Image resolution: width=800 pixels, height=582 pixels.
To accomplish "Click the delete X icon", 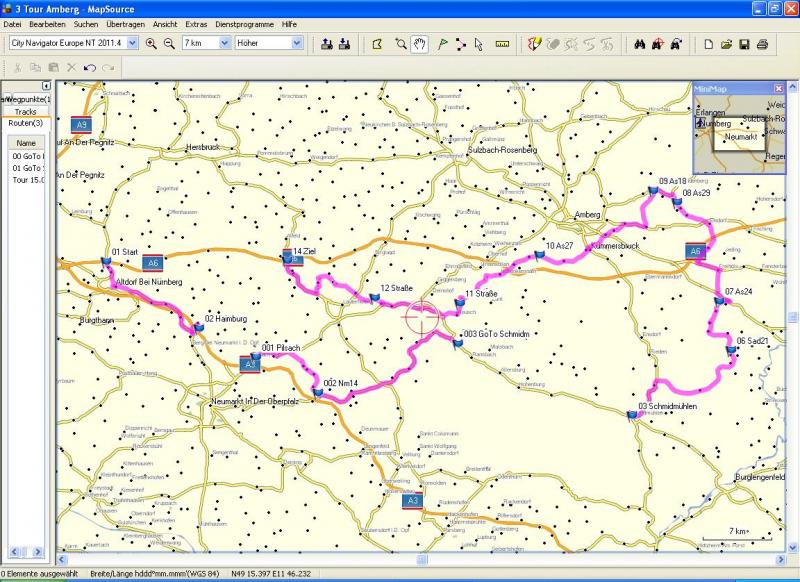I will coord(71,68).
